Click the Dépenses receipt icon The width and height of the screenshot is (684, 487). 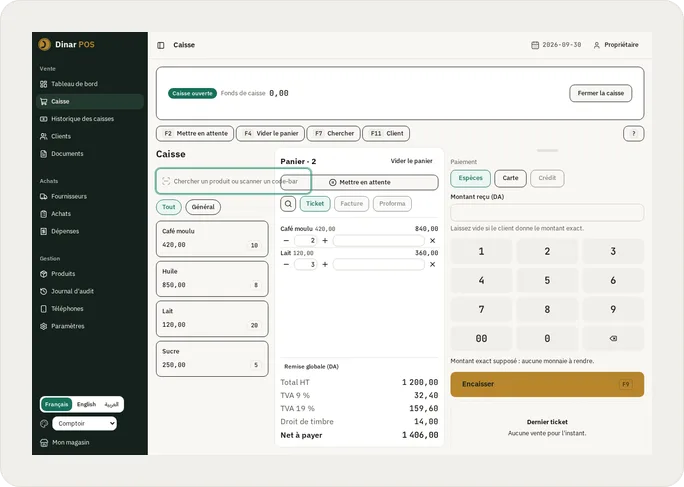point(44,231)
